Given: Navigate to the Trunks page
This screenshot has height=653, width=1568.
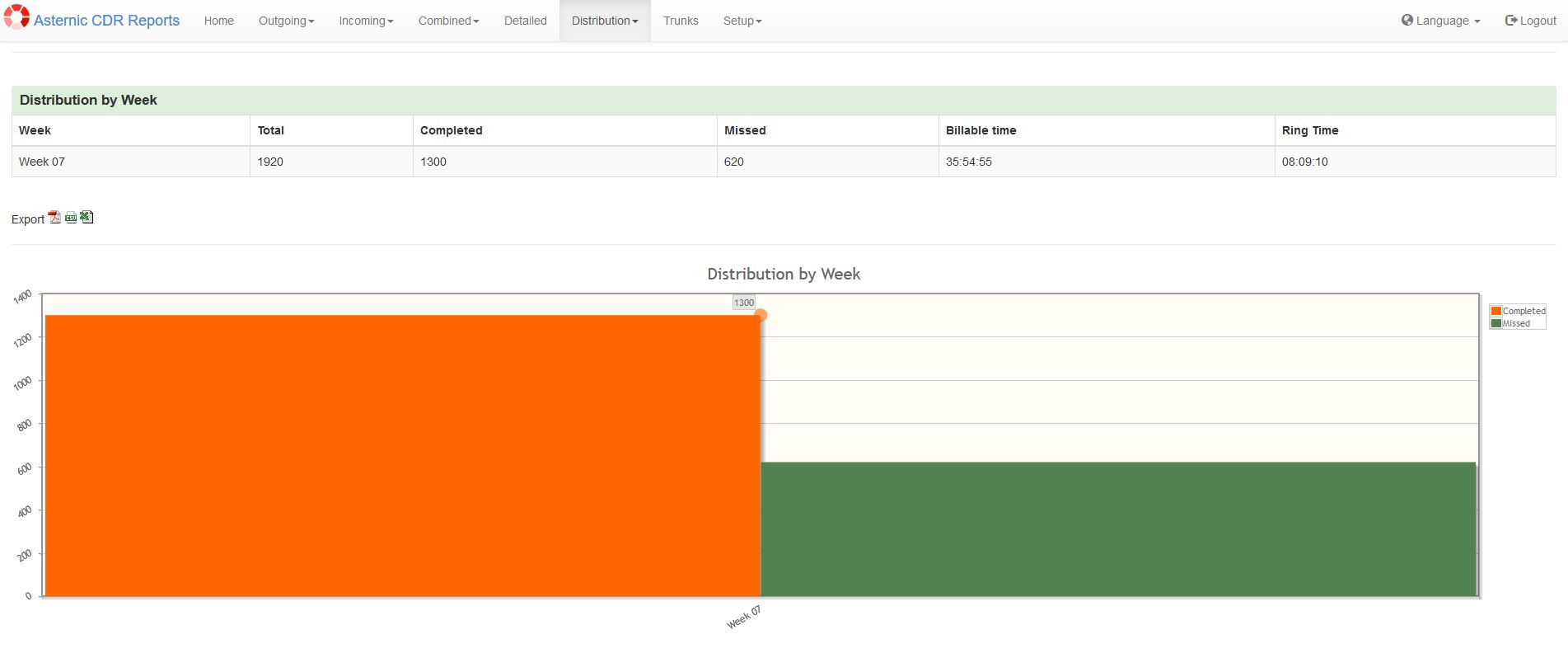Looking at the screenshot, I should point(681,21).
